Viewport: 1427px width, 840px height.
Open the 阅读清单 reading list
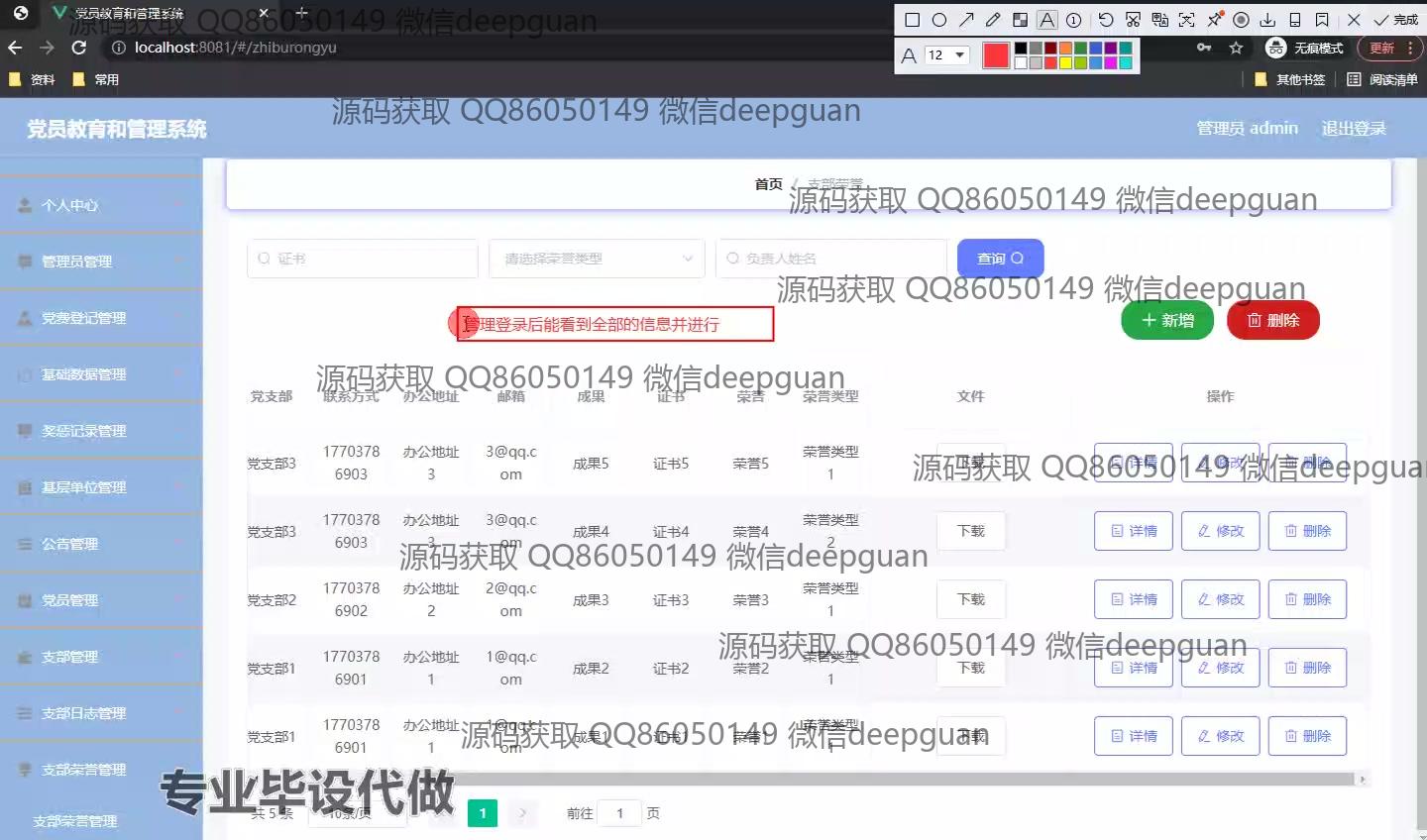pyautogui.click(x=1382, y=79)
